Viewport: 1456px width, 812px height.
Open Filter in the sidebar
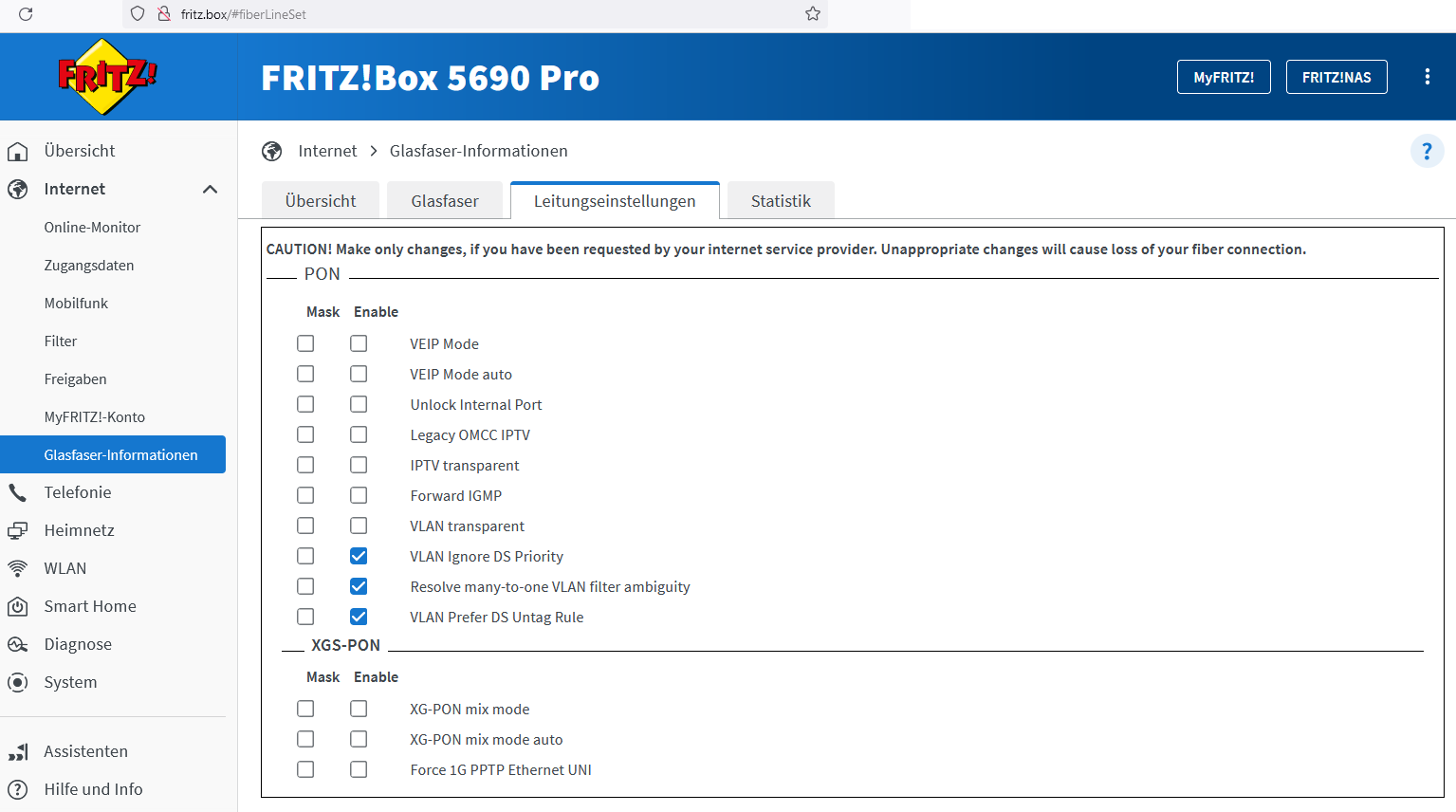tap(61, 341)
